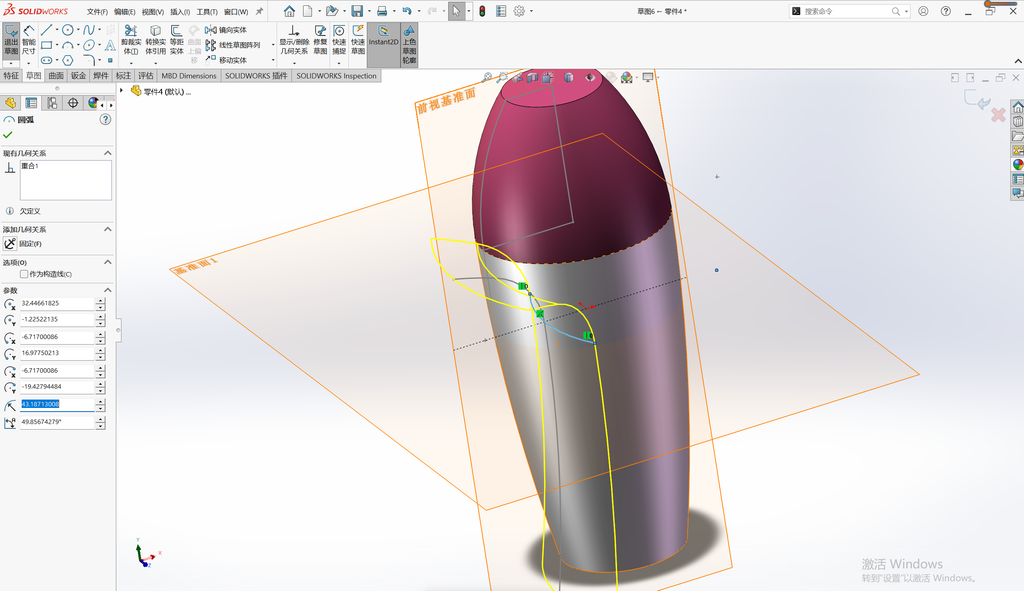Select the Circle sketch tool
This screenshot has height=591, width=1024.
[x=67, y=30]
